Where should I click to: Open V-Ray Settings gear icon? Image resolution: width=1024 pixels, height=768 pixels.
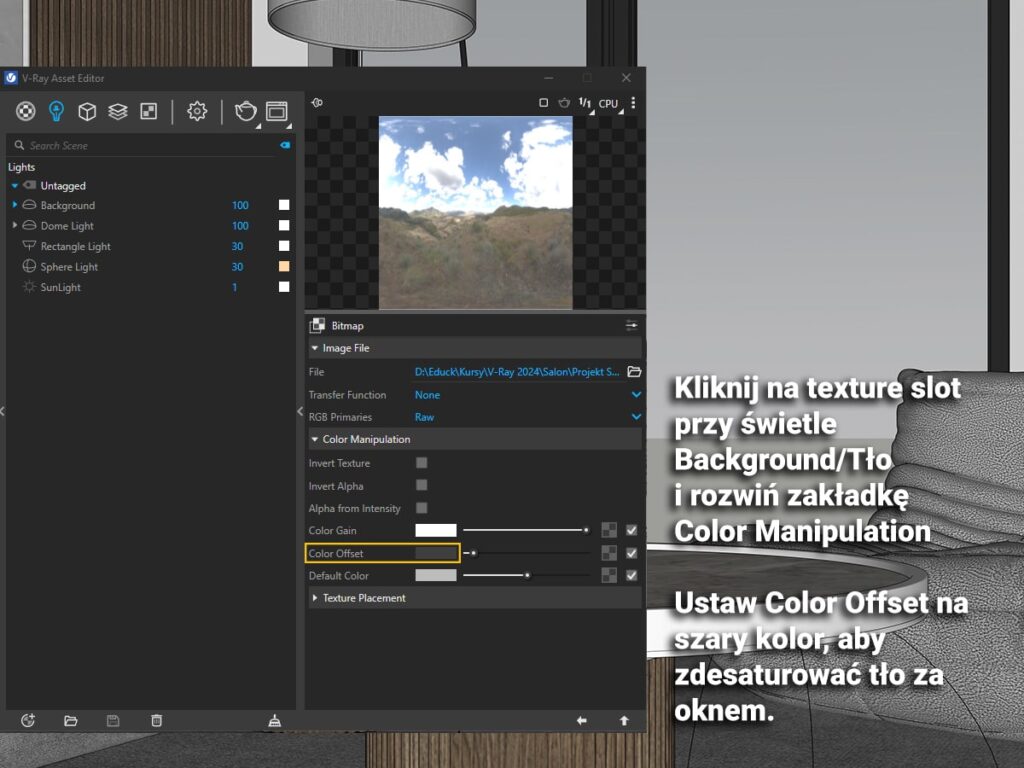[x=197, y=111]
